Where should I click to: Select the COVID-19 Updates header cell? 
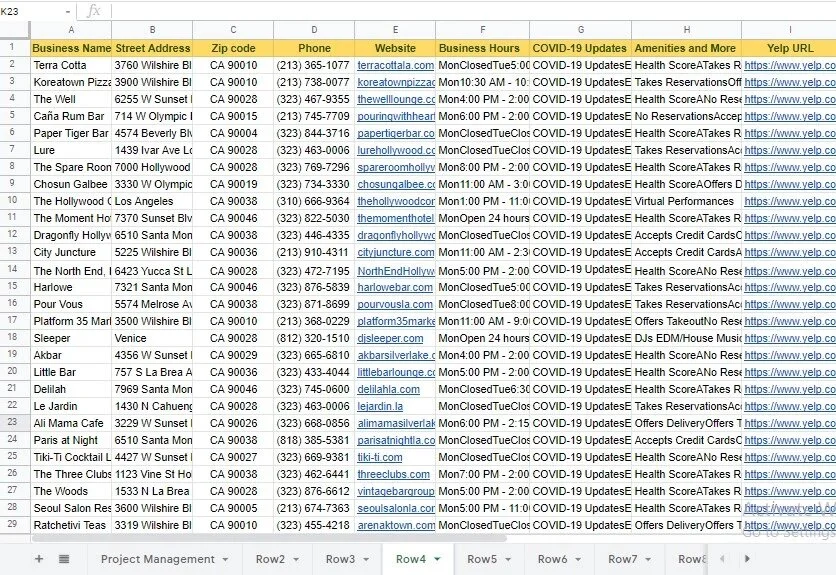[581, 48]
